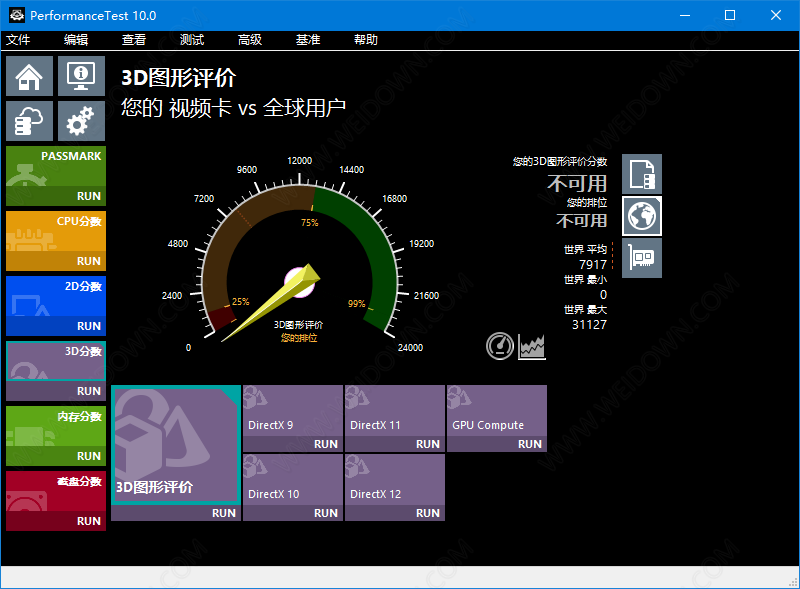Click the 99% percentile gauge marker
Image resolution: width=800 pixels, height=589 pixels.
coord(357,304)
